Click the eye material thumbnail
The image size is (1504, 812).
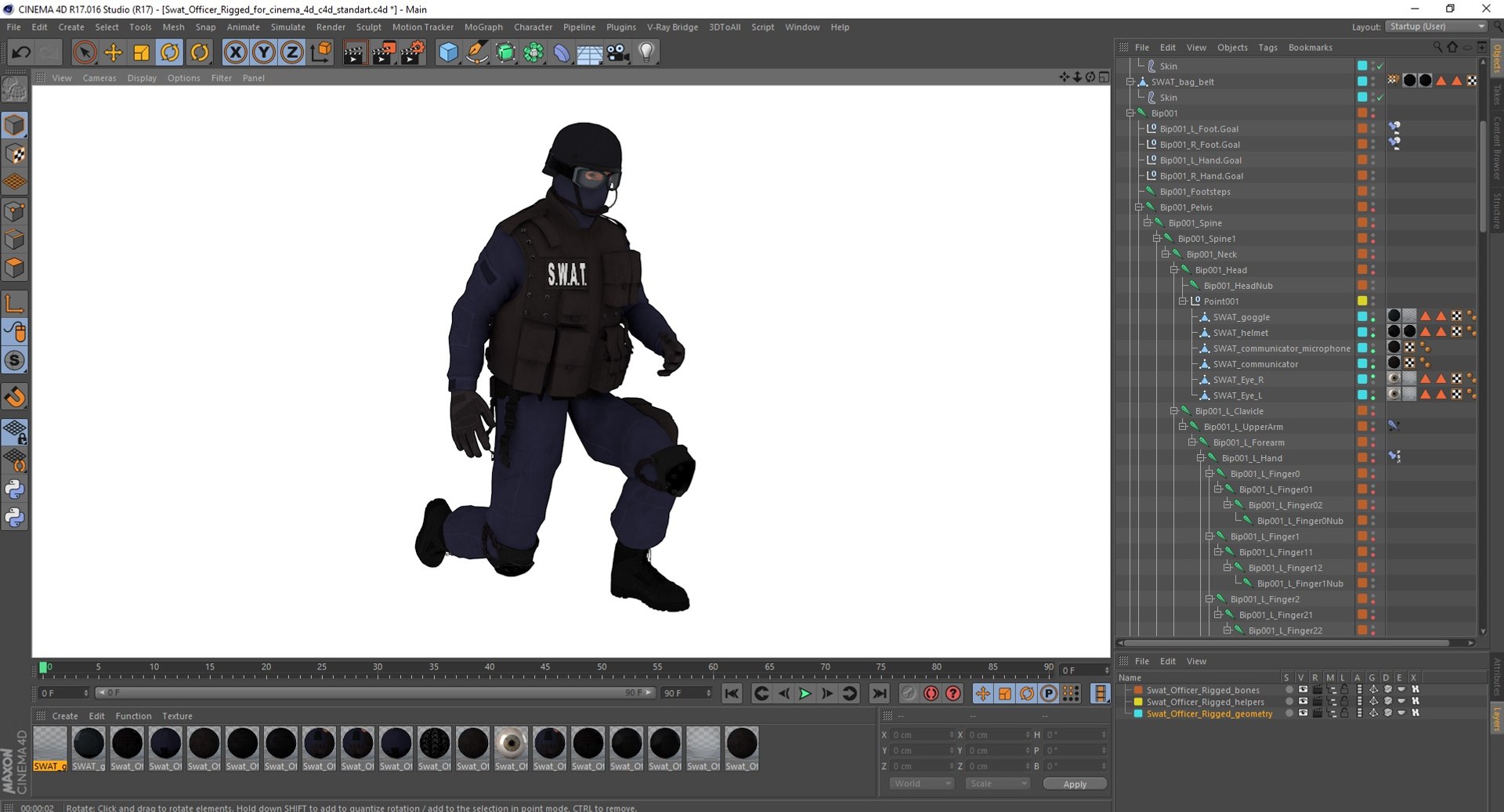pos(511,743)
